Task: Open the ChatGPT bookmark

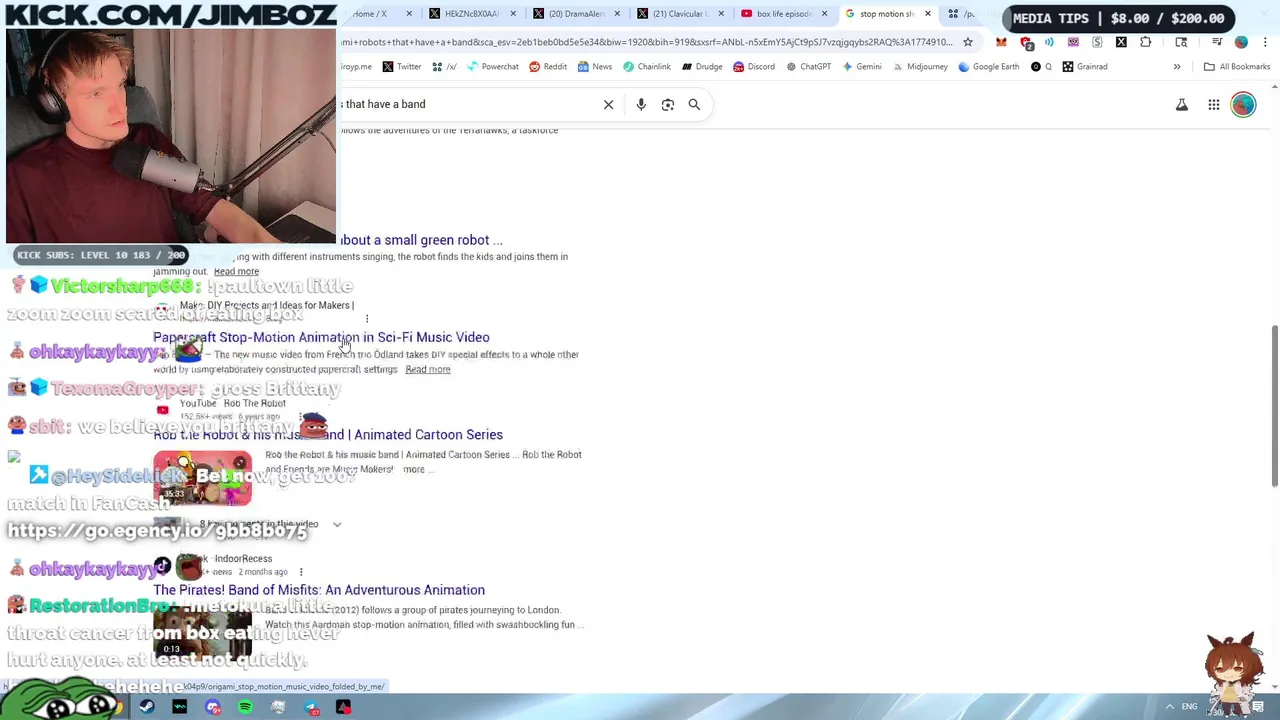Action: 808,67
